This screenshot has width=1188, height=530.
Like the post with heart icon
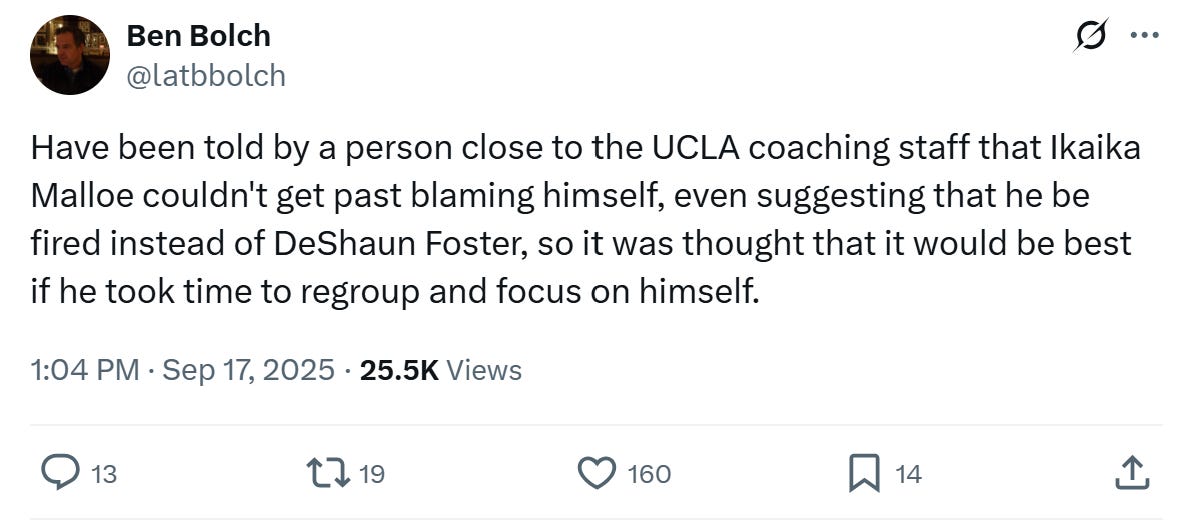pyautogui.click(x=598, y=472)
